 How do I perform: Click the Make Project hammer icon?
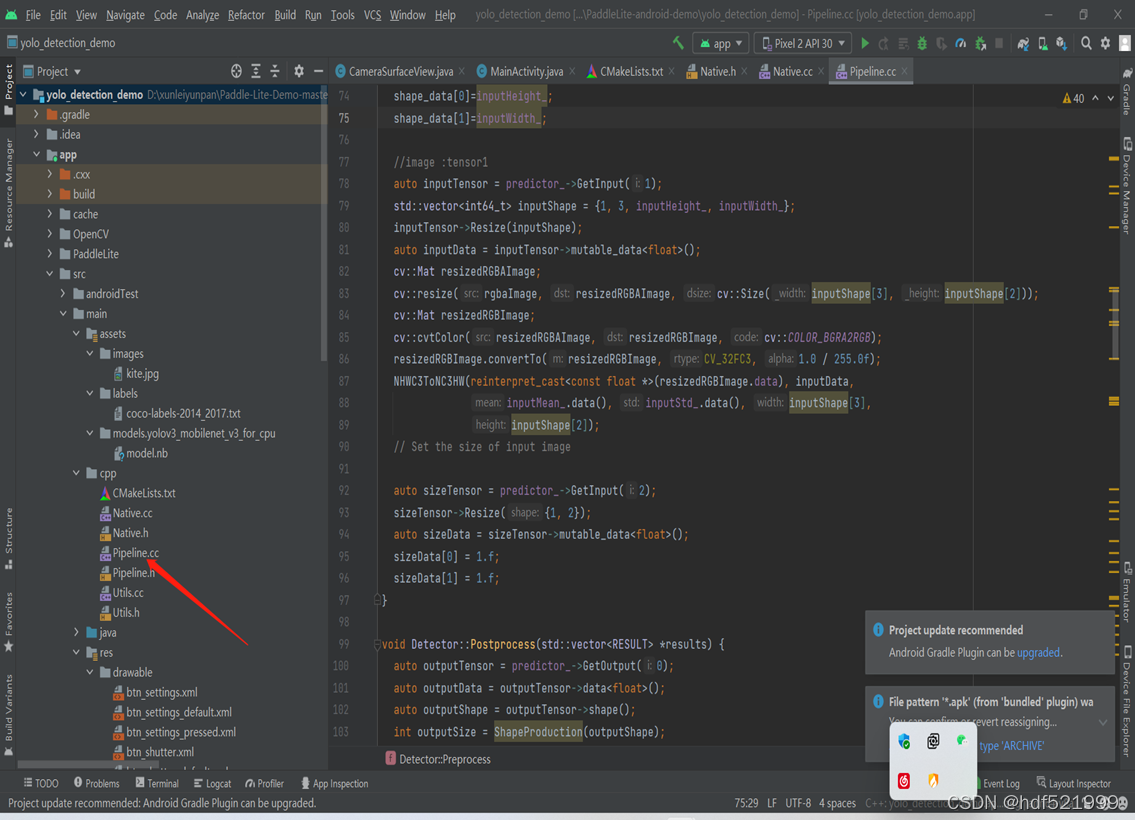coord(678,43)
